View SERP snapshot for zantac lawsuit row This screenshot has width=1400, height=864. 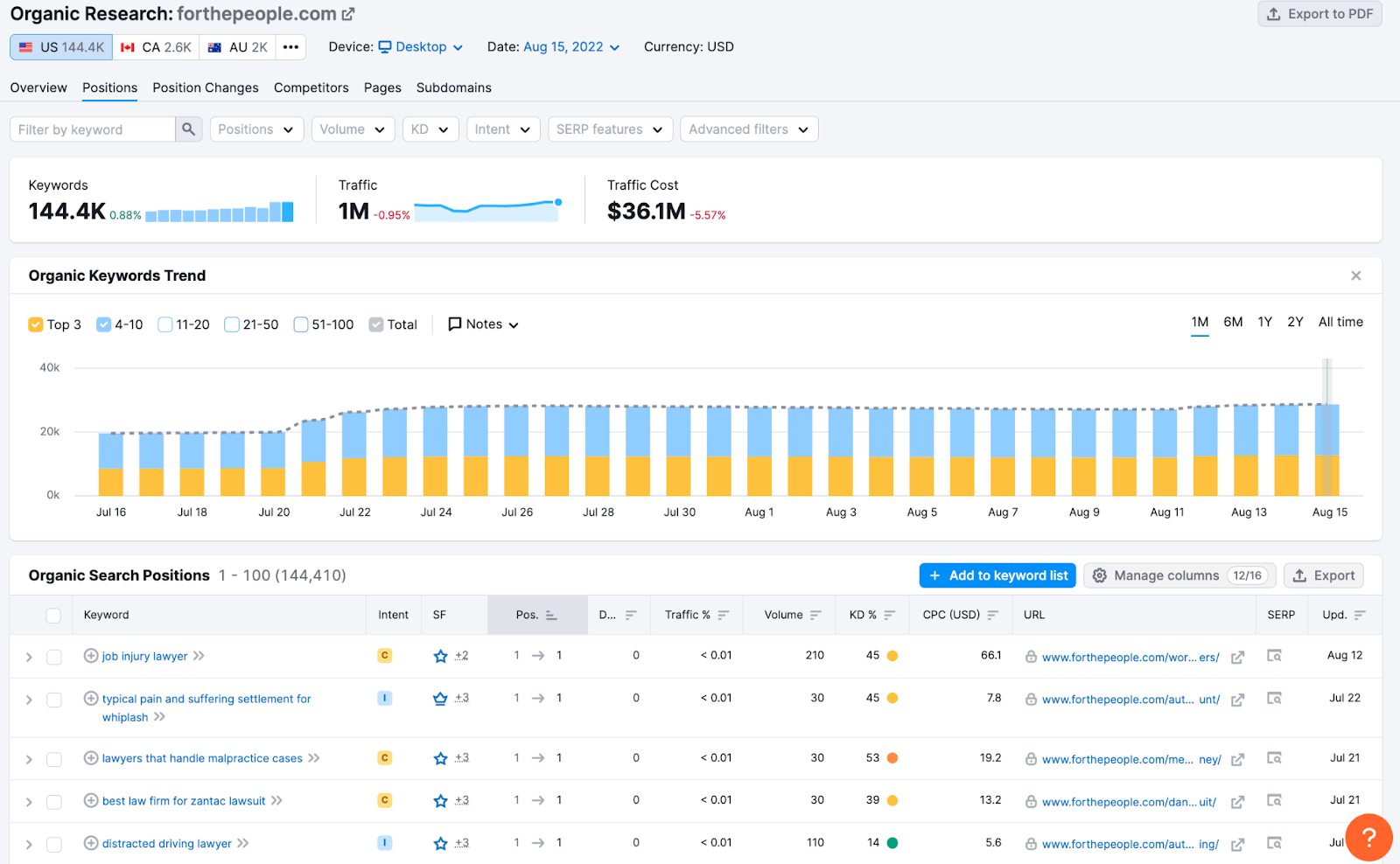point(1275,800)
